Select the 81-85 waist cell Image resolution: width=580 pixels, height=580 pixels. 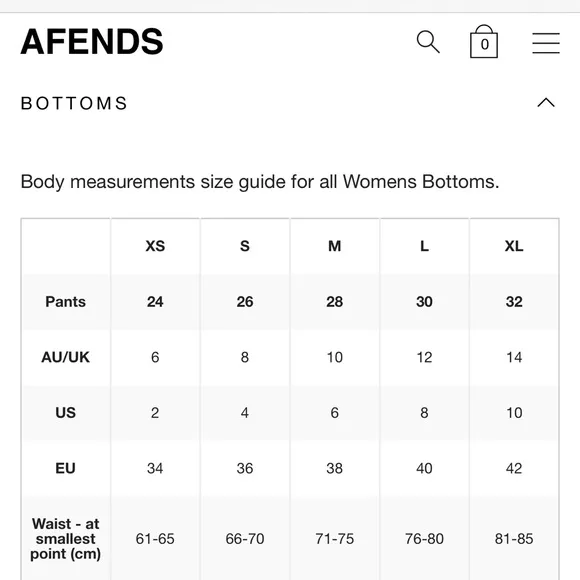514,539
